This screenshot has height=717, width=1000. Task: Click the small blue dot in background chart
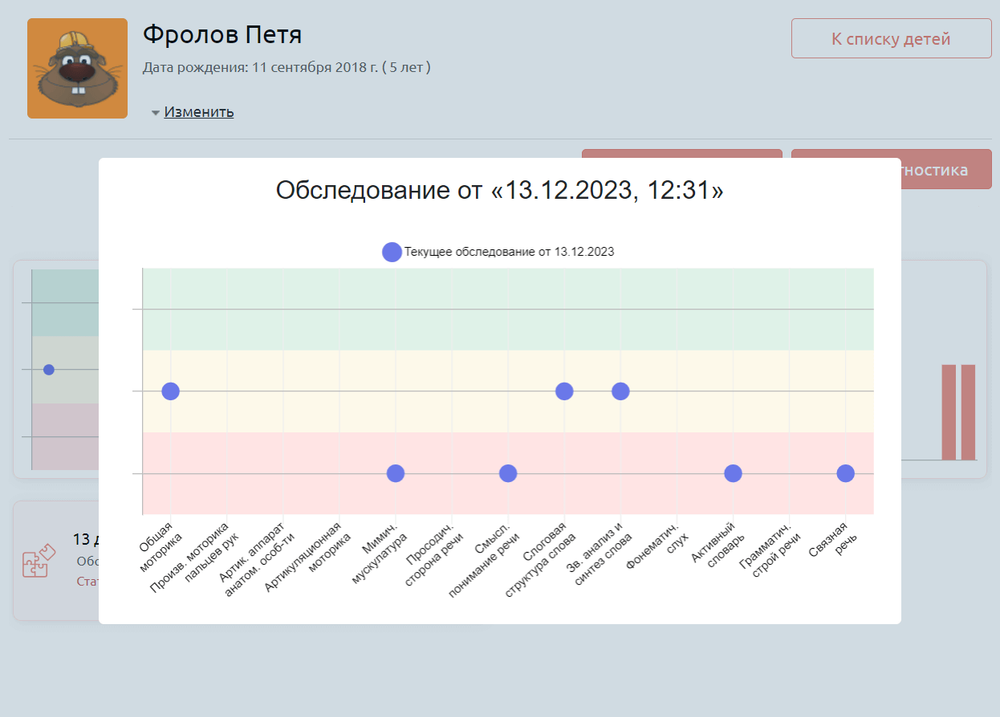pyautogui.click(x=49, y=370)
